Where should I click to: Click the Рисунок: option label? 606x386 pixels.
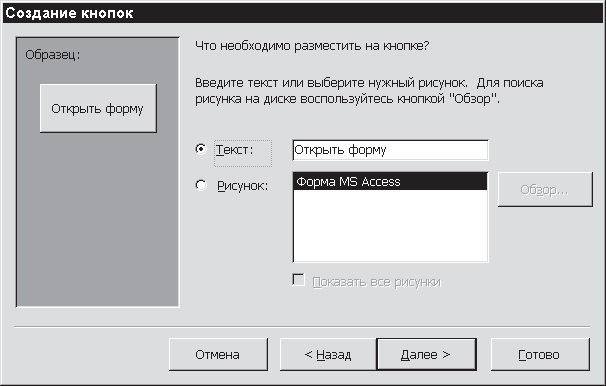click(242, 186)
